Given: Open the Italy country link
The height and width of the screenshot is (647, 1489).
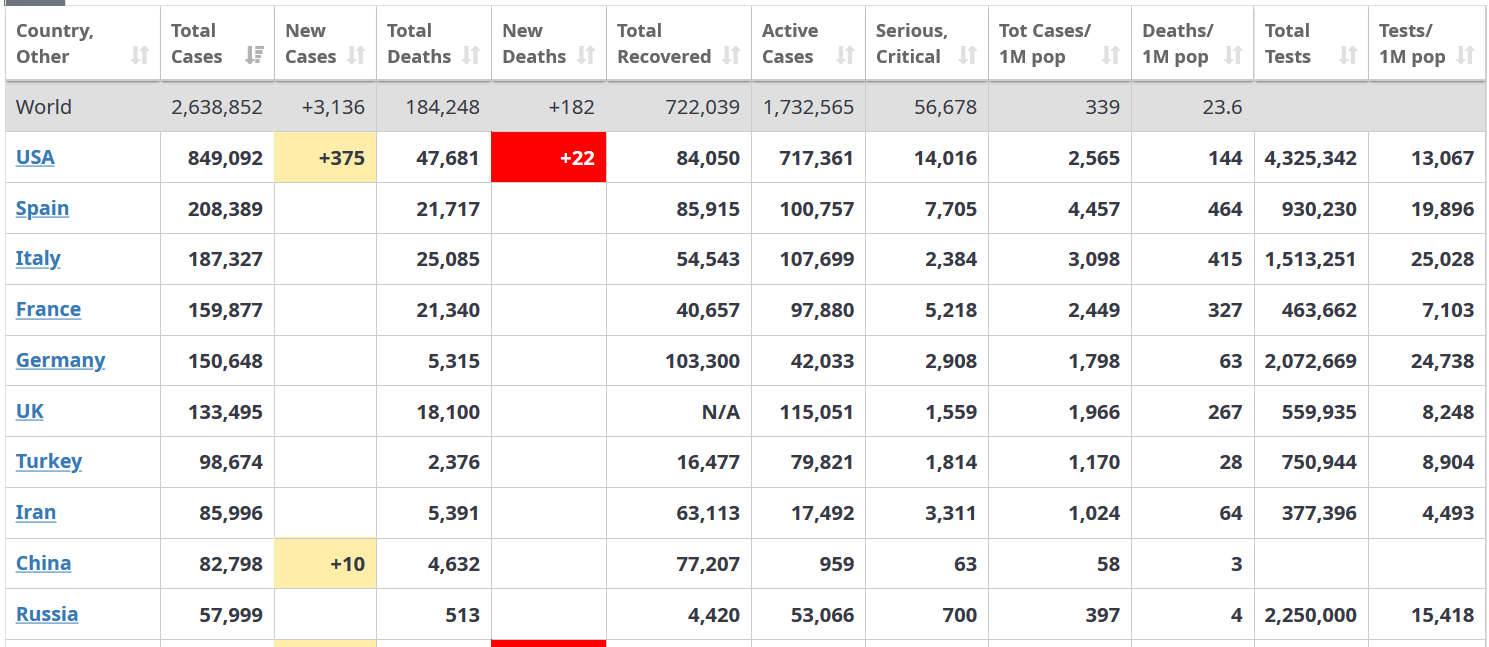Looking at the screenshot, I should (38, 258).
